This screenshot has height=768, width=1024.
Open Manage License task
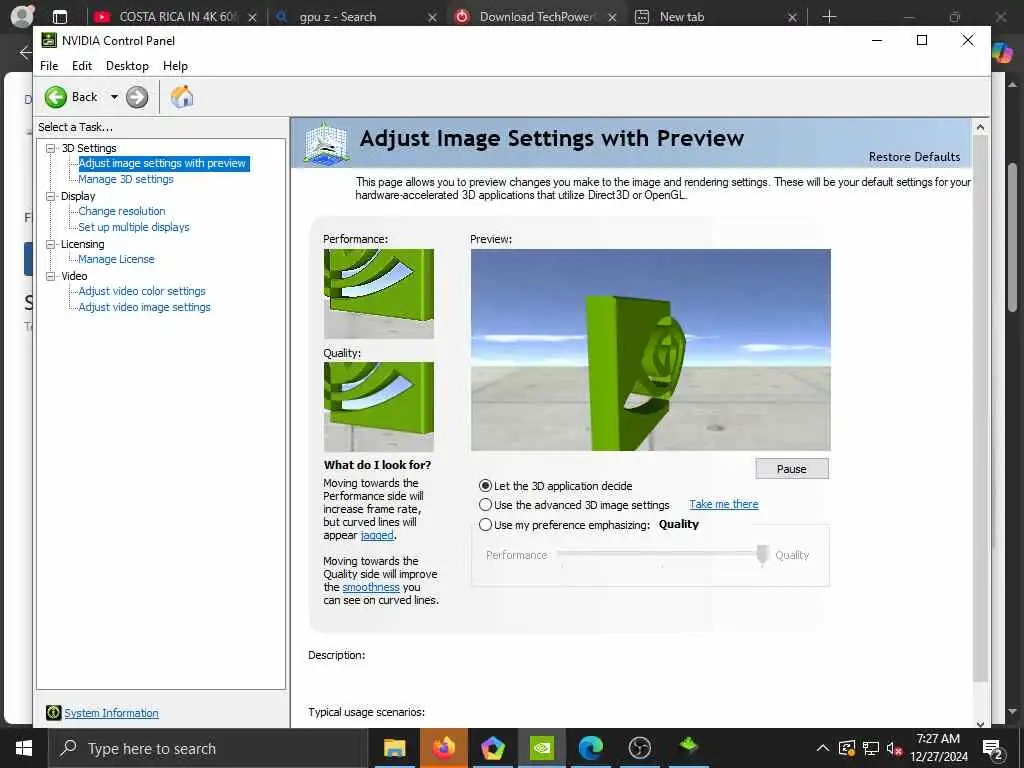[x=116, y=259]
